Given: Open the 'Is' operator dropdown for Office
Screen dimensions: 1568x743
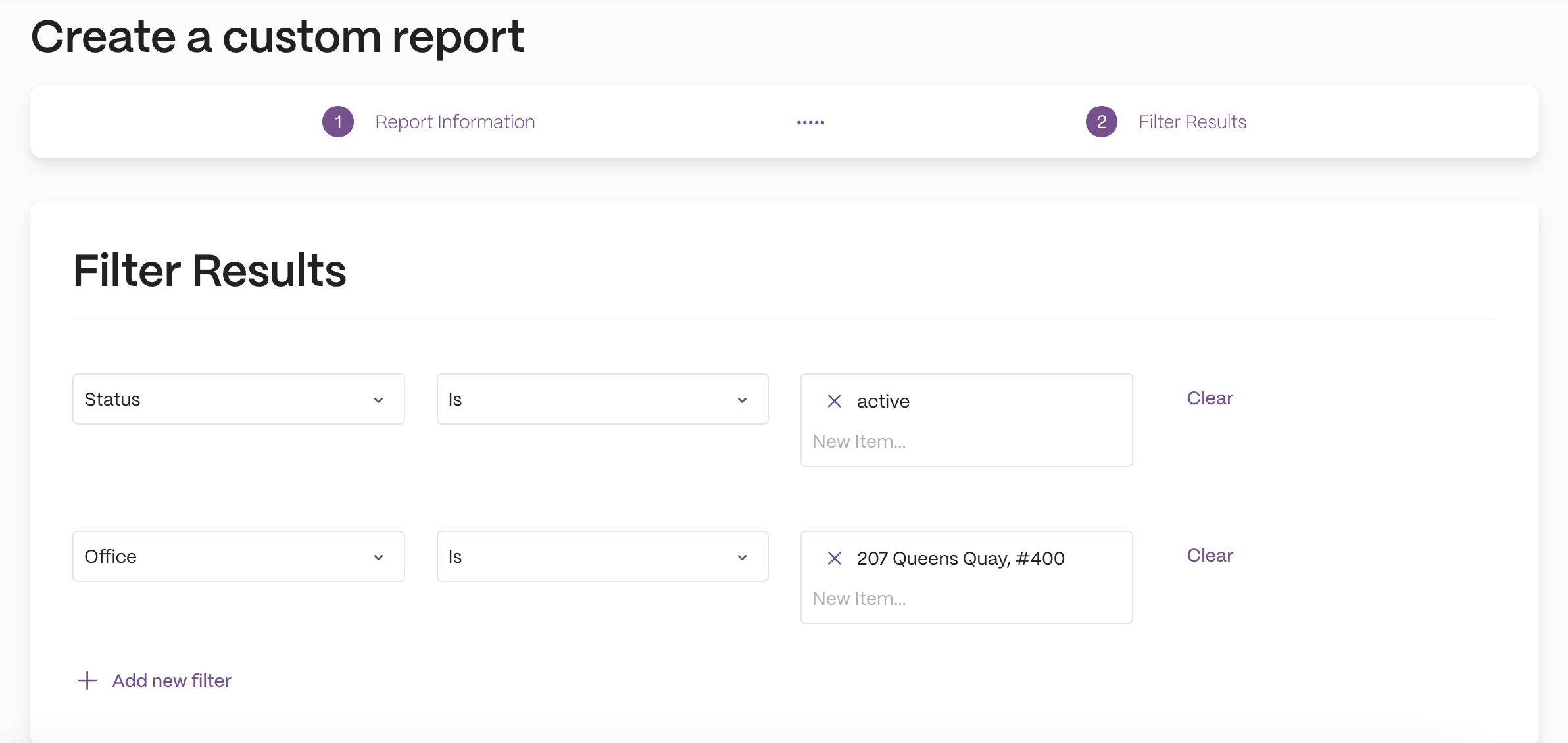Looking at the screenshot, I should [602, 556].
